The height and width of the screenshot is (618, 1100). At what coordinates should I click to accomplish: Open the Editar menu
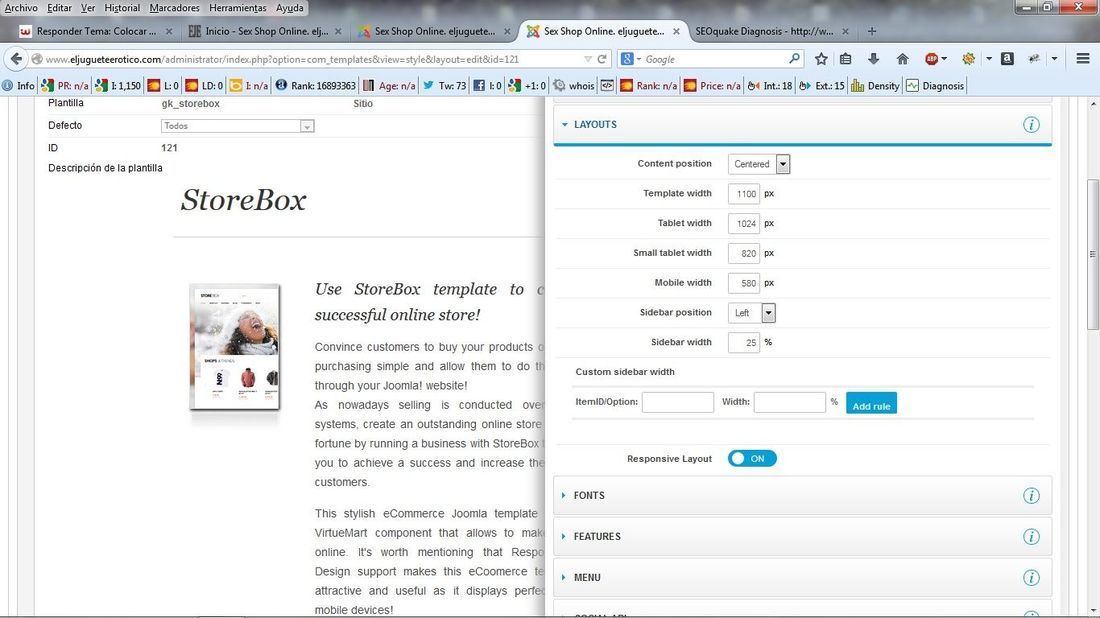click(x=59, y=8)
